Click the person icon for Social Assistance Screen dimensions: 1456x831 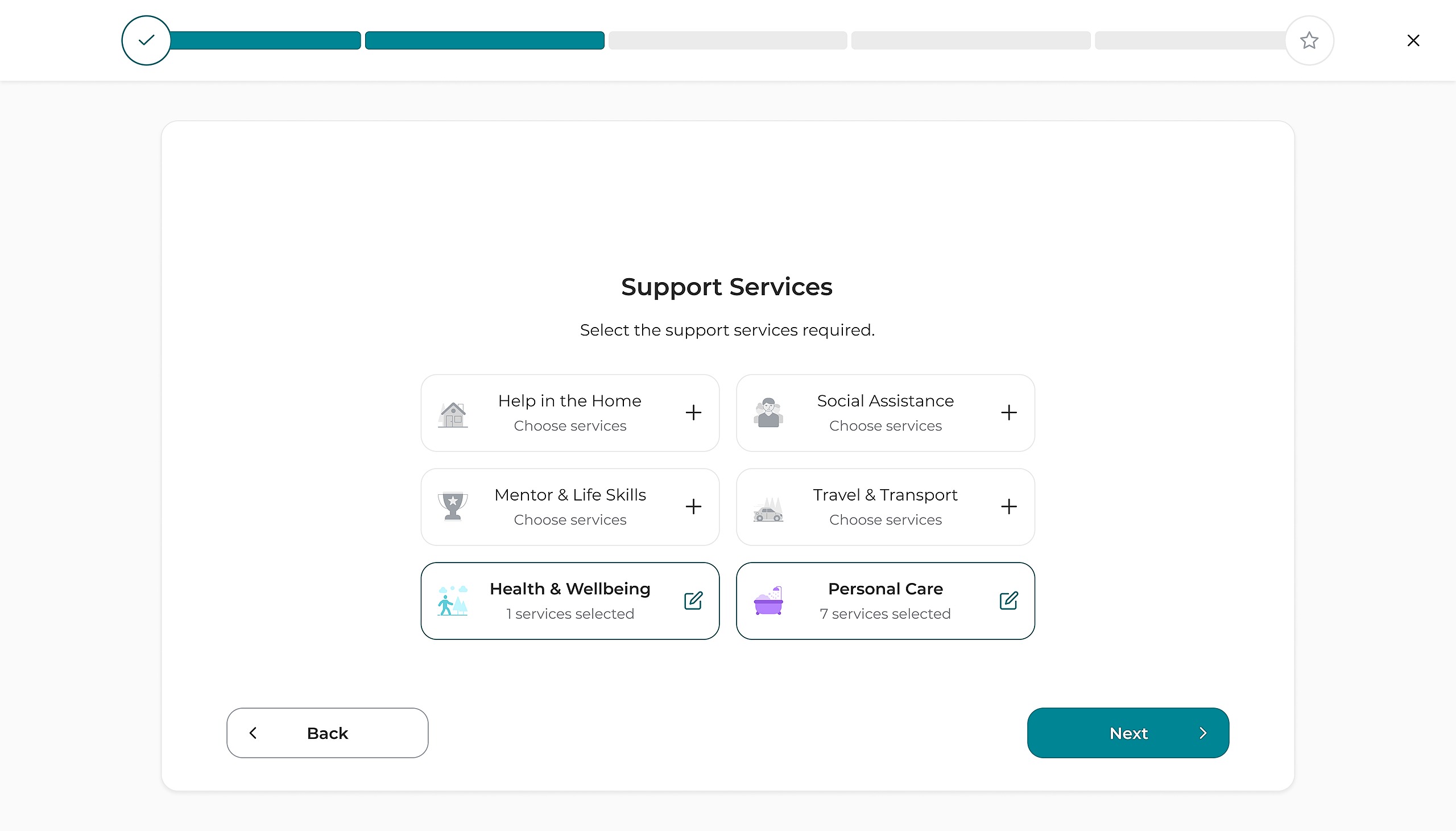click(x=768, y=412)
